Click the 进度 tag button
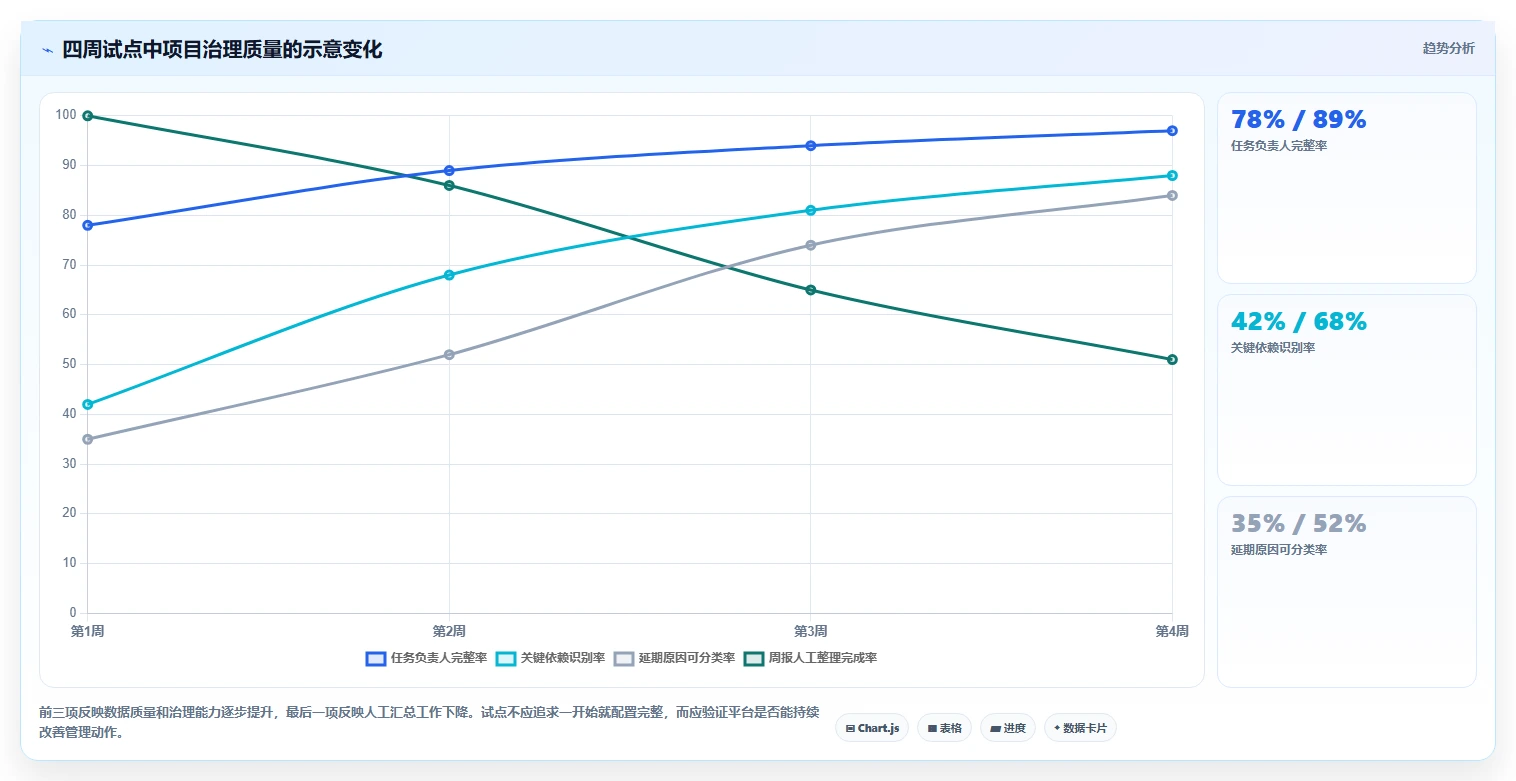 1008,728
